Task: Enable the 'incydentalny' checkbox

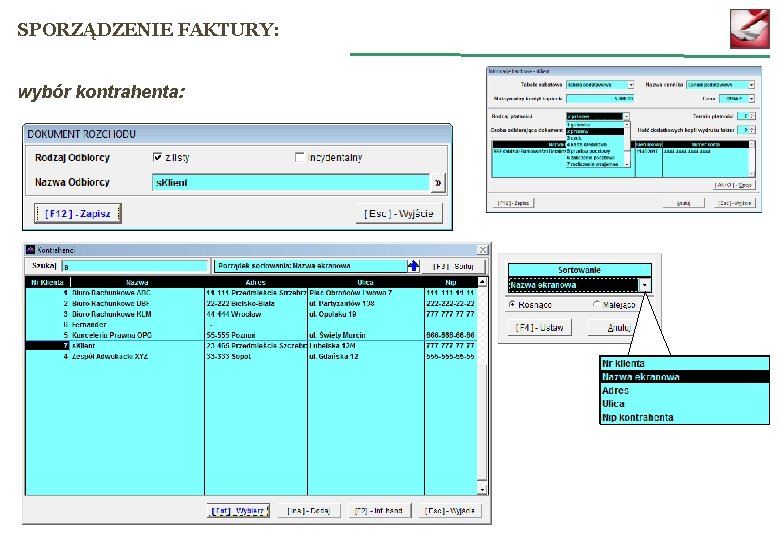Action: 299,157
